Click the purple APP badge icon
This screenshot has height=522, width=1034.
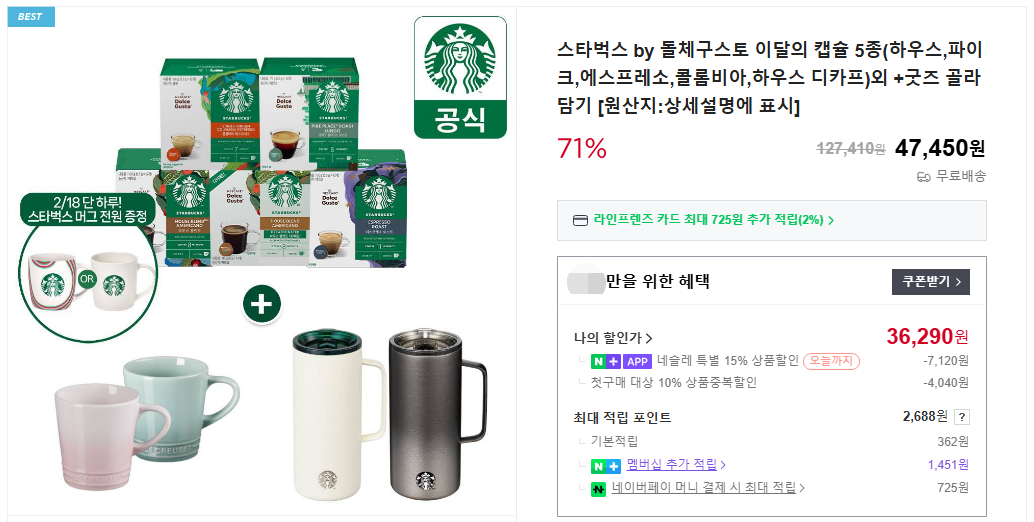(x=637, y=361)
